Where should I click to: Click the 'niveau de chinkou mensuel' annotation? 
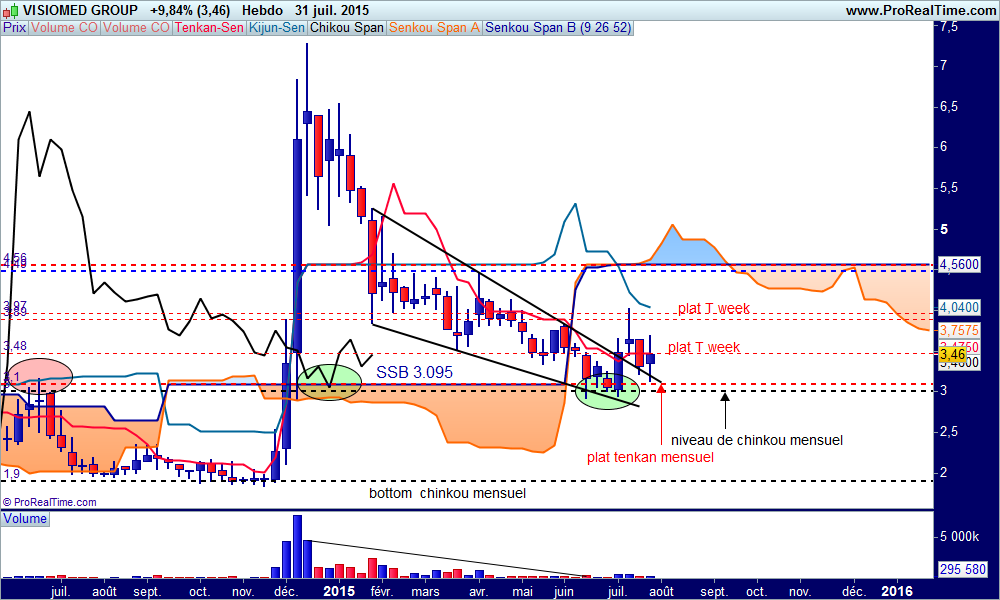tap(756, 440)
